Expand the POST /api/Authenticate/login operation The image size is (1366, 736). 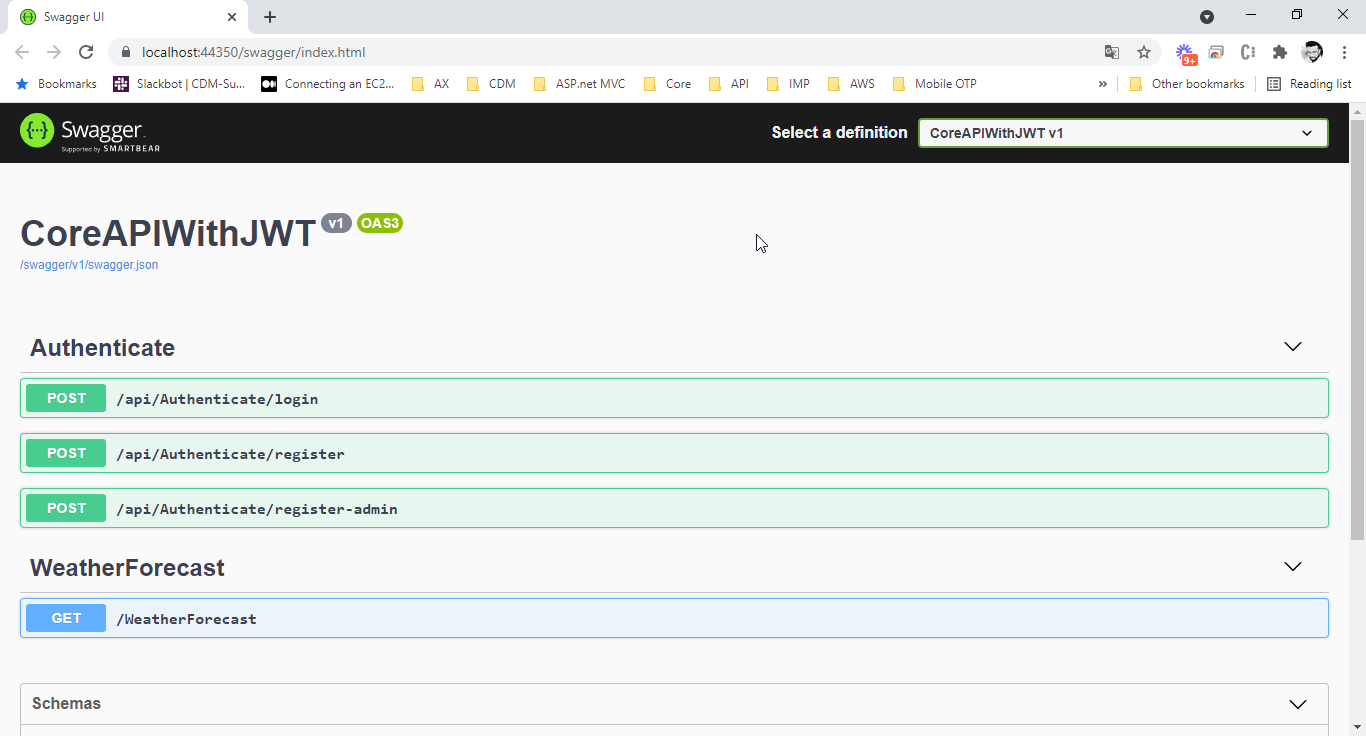click(674, 398)
